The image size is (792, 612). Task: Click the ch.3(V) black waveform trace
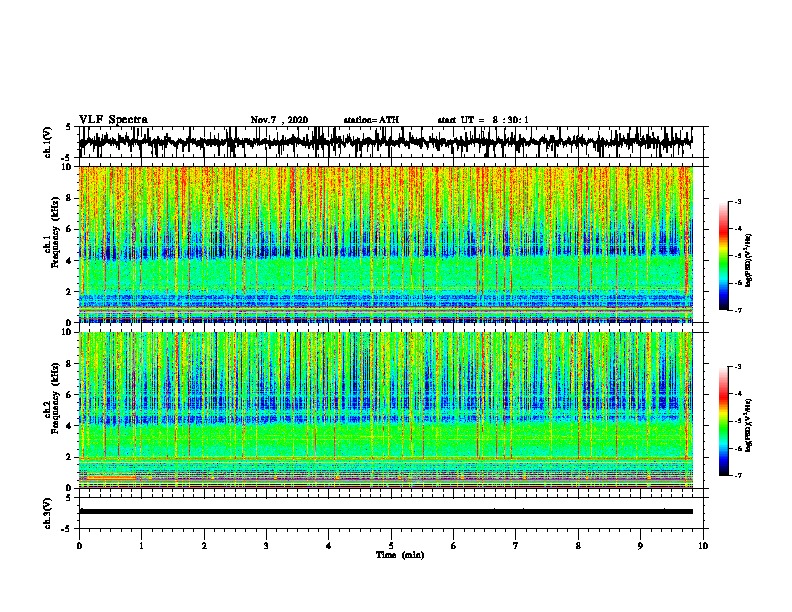pyautogui.click(x=385, y=511)
